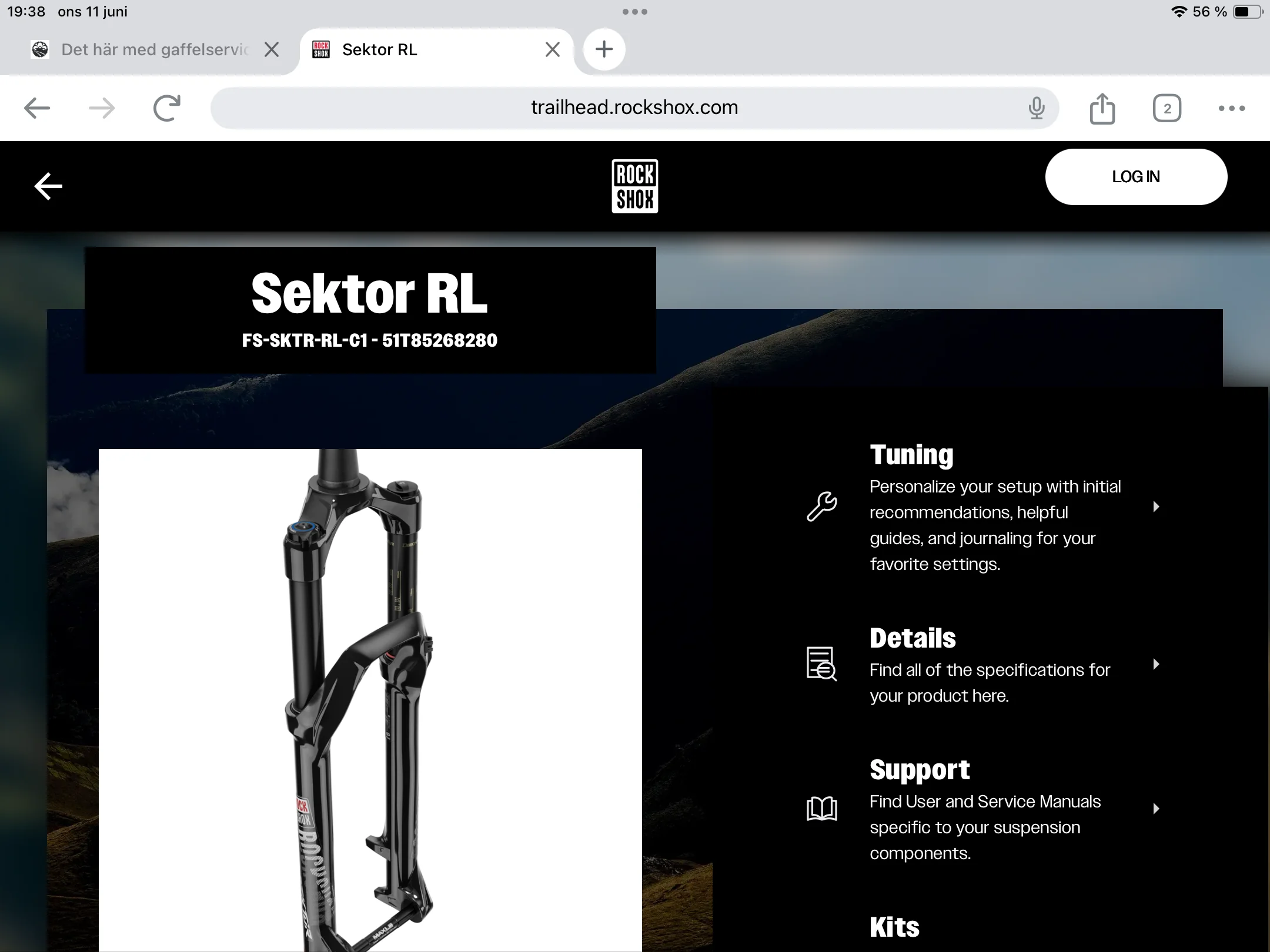Open the browser three-dot menu
The image size is (1270, 952).
[x=1232, y=108]
